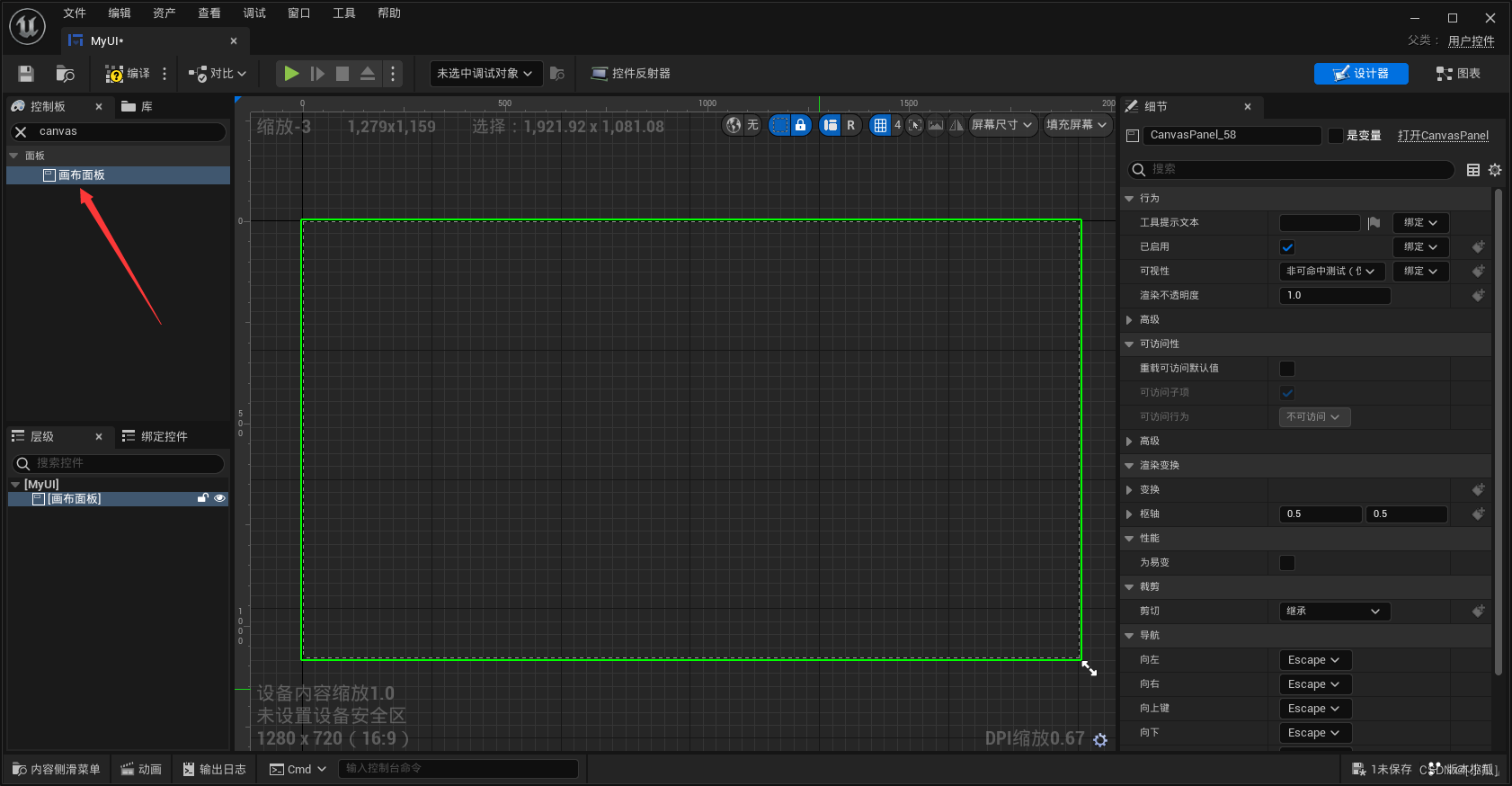Viewport: 1512px width, 786px height.
Task: Click the frame skip playback button
Action: pyautogui.click(x=317, y=74)
